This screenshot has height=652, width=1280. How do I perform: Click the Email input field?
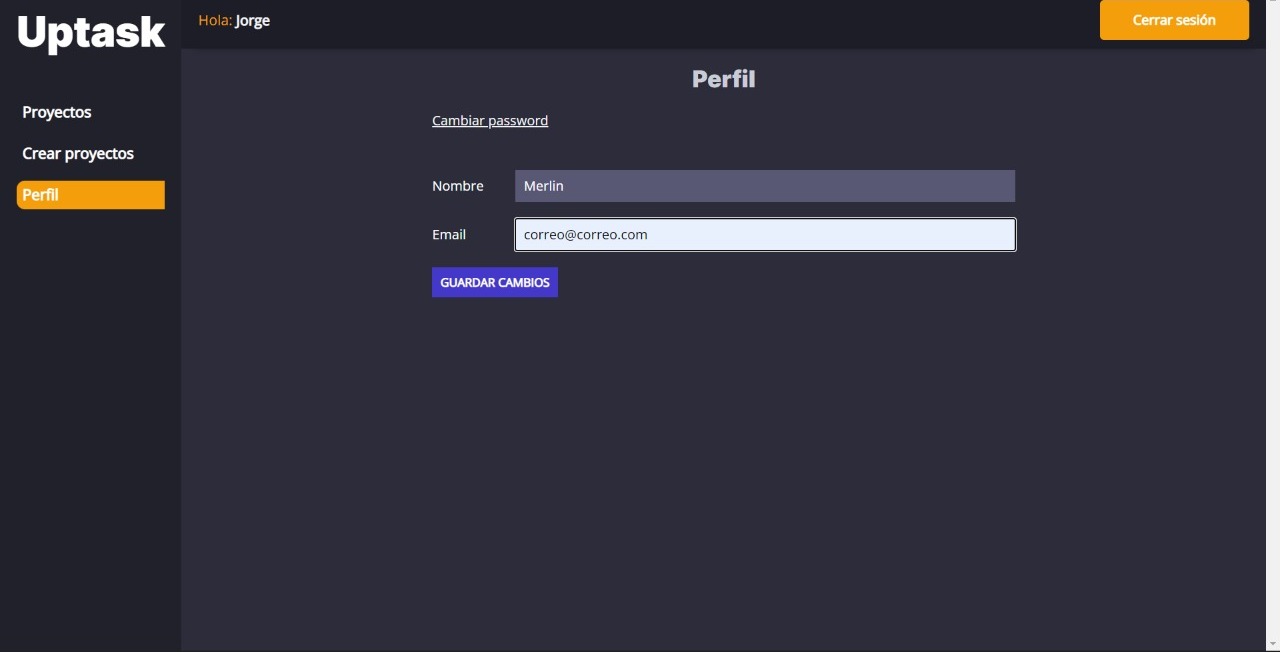(x=765, y=235)
